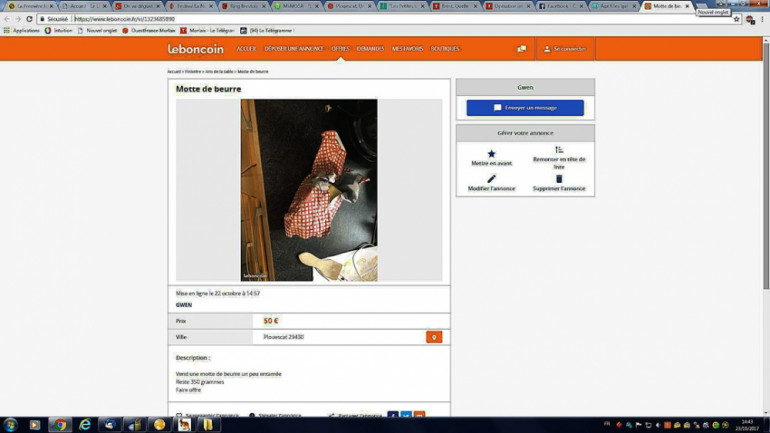Open Chrome from the Windows taskbar
The width and height of the screenshot is (770, 433).
tap(60, 425)
